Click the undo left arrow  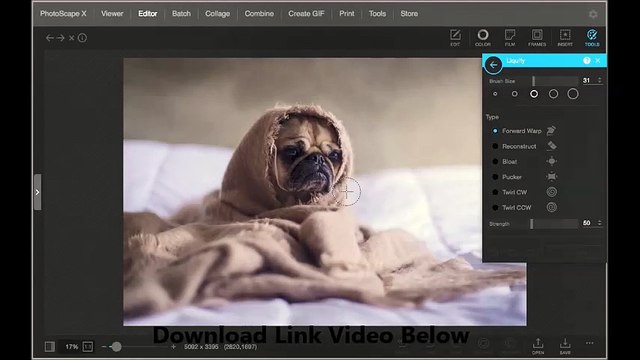coord(50,38)
